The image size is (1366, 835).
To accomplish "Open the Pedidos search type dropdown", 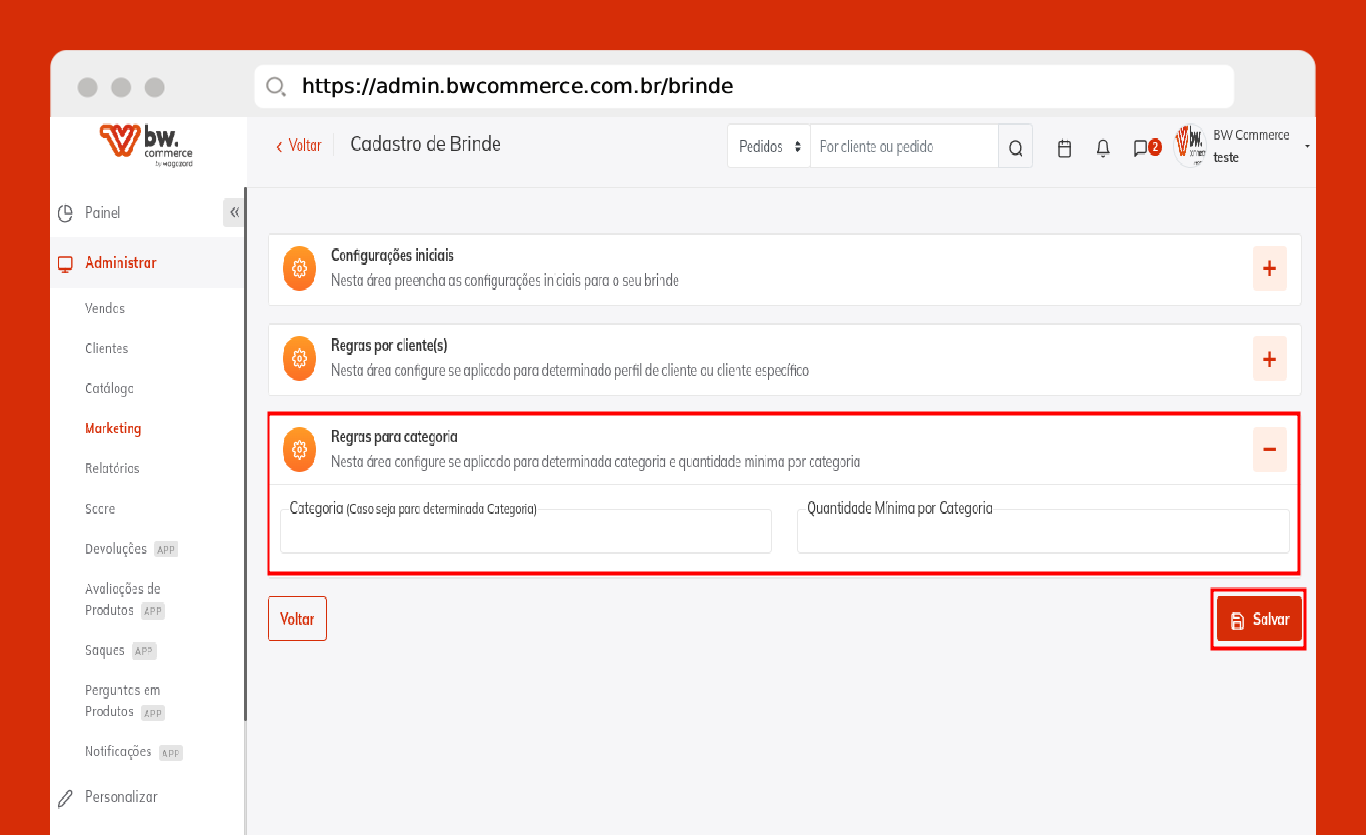I will tap(769, 147).
